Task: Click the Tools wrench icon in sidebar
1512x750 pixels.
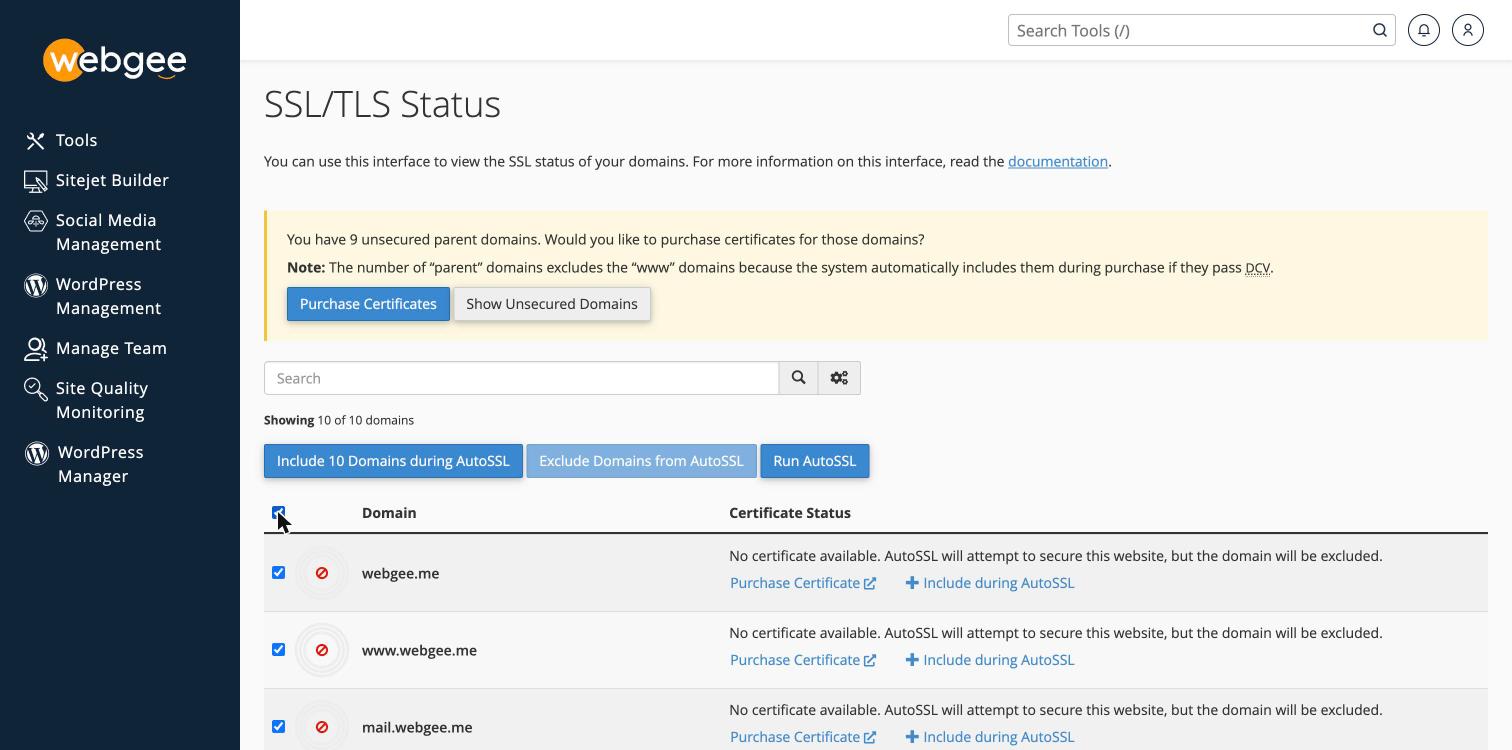Action: point(36,141)
